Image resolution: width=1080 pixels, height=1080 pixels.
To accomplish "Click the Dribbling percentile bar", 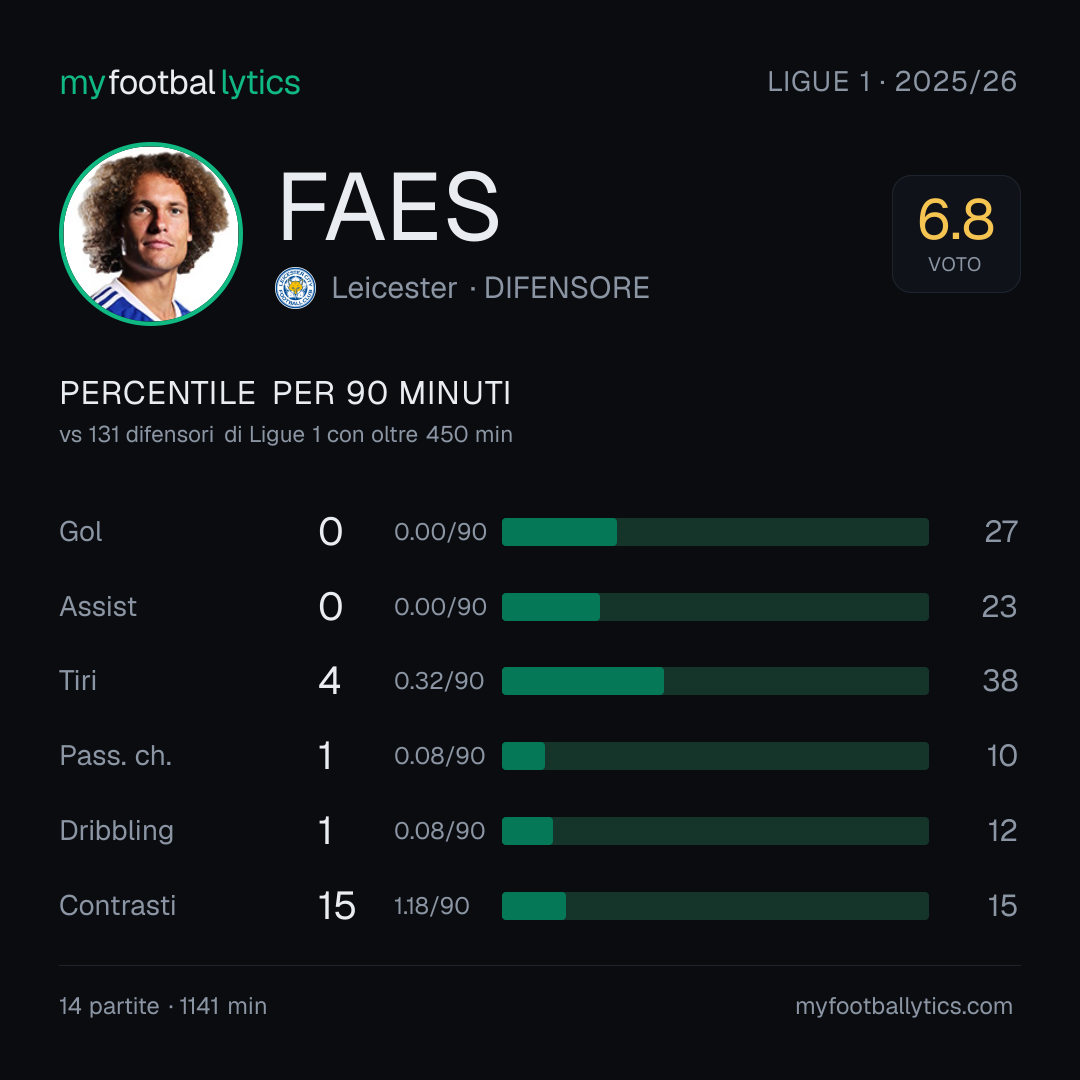I will point(715,831).
